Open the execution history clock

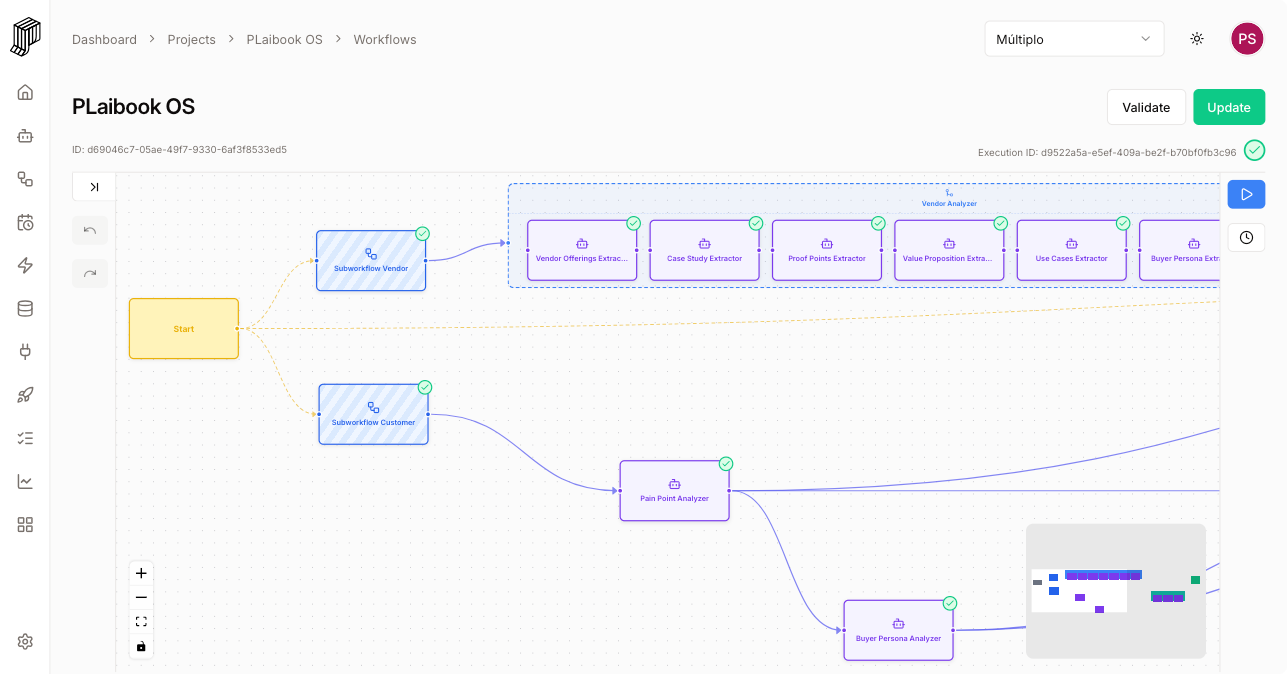tap(1246, 237)
